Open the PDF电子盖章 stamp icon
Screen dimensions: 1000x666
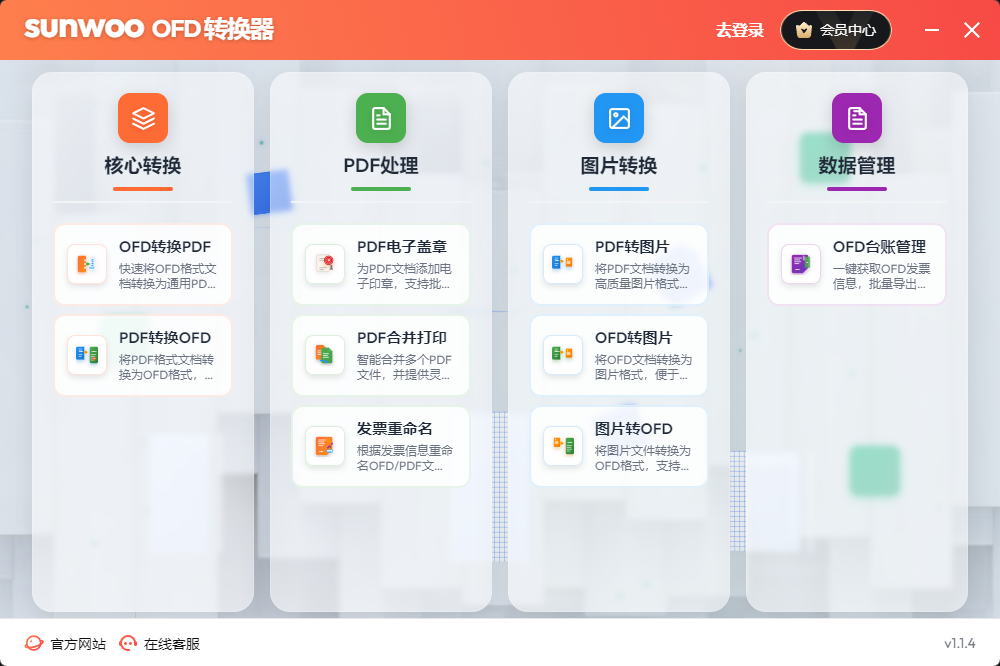[x=325, y=264]
